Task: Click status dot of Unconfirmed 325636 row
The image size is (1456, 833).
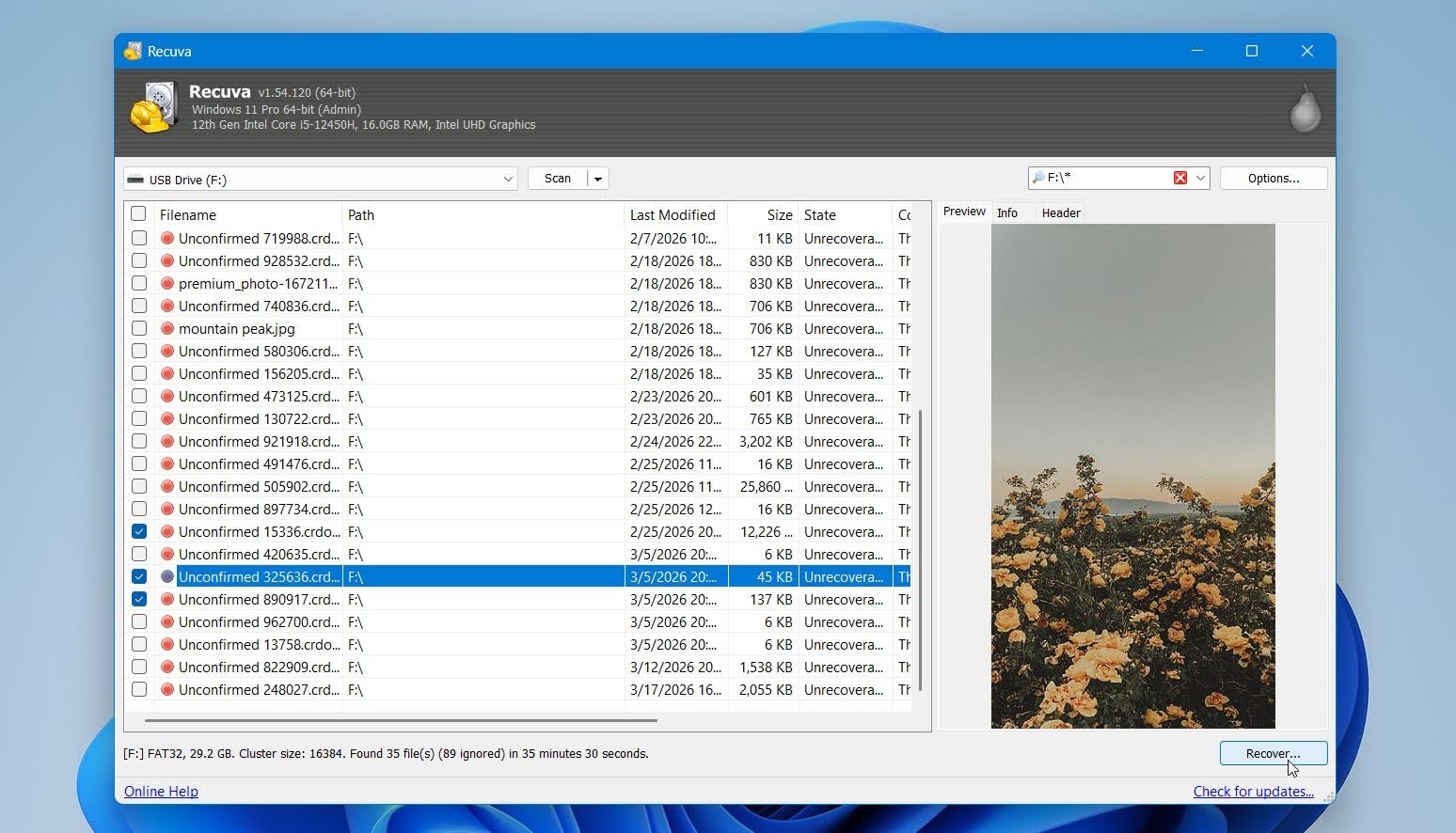Action: (x=167, y=577)
